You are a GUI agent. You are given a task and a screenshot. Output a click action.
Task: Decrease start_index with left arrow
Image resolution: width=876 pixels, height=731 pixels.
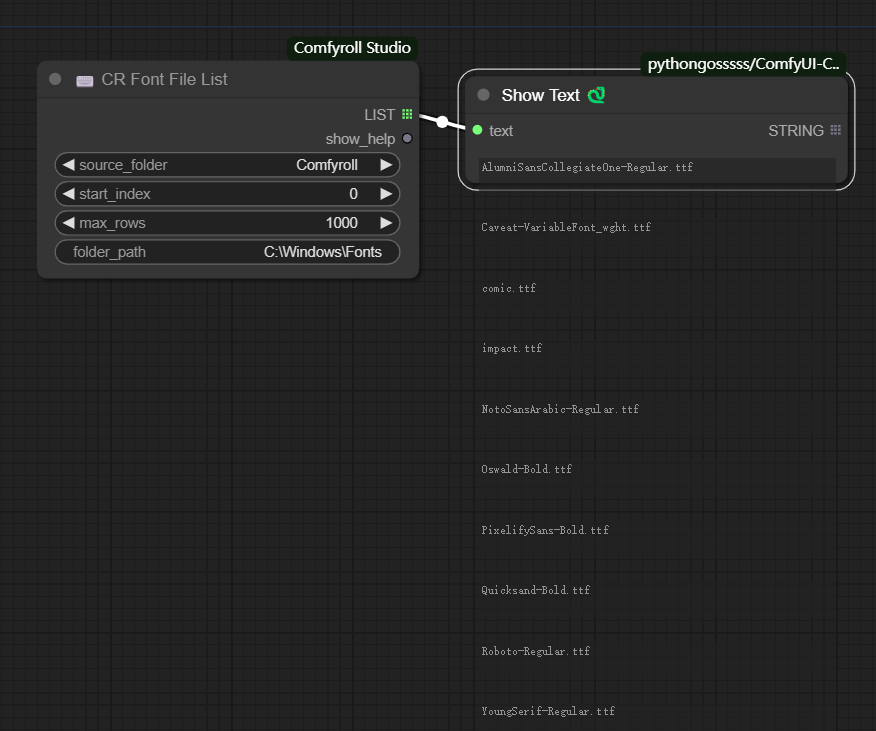(68, 194)
